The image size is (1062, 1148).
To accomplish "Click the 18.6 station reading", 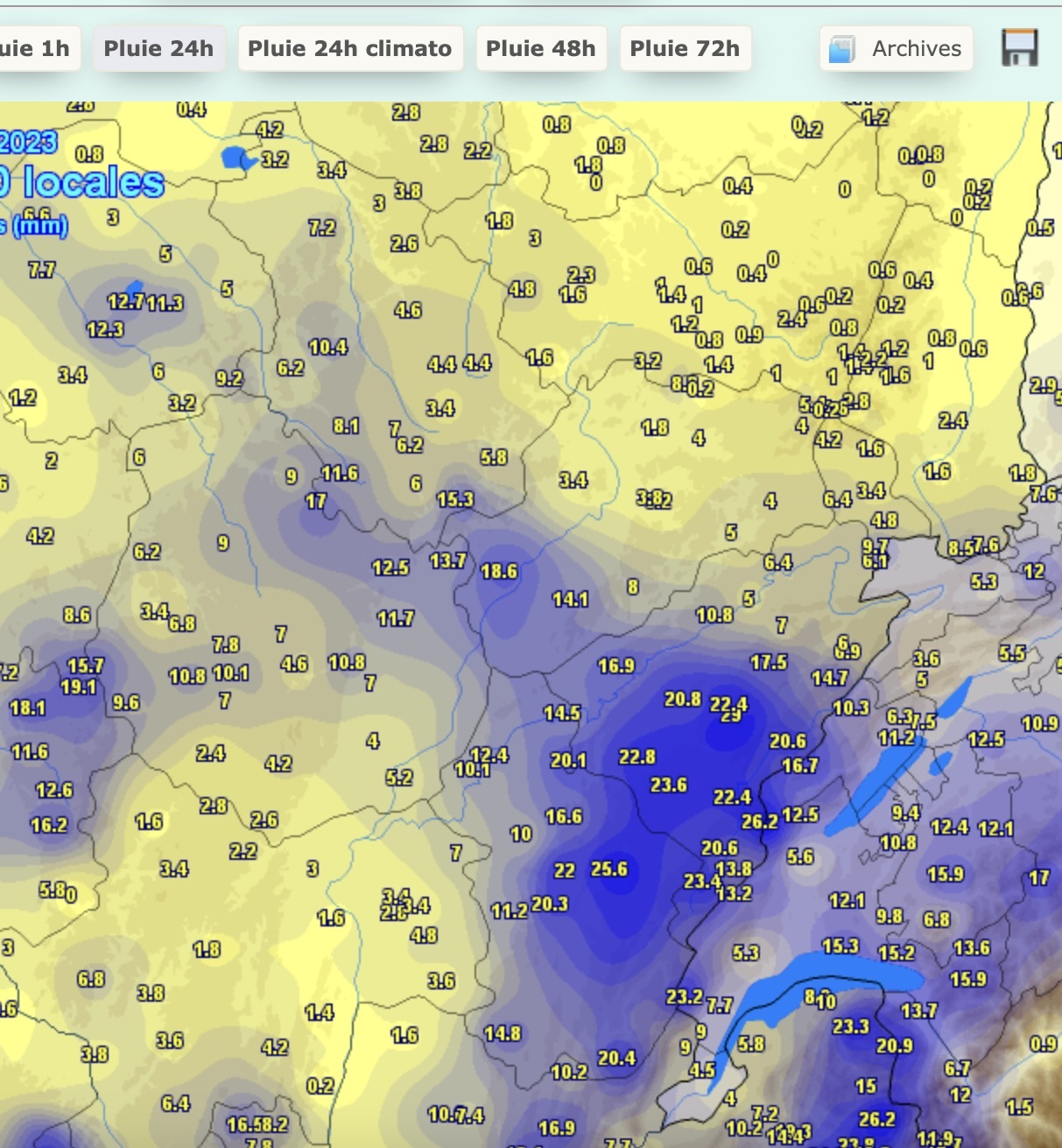I will point(499,571).
